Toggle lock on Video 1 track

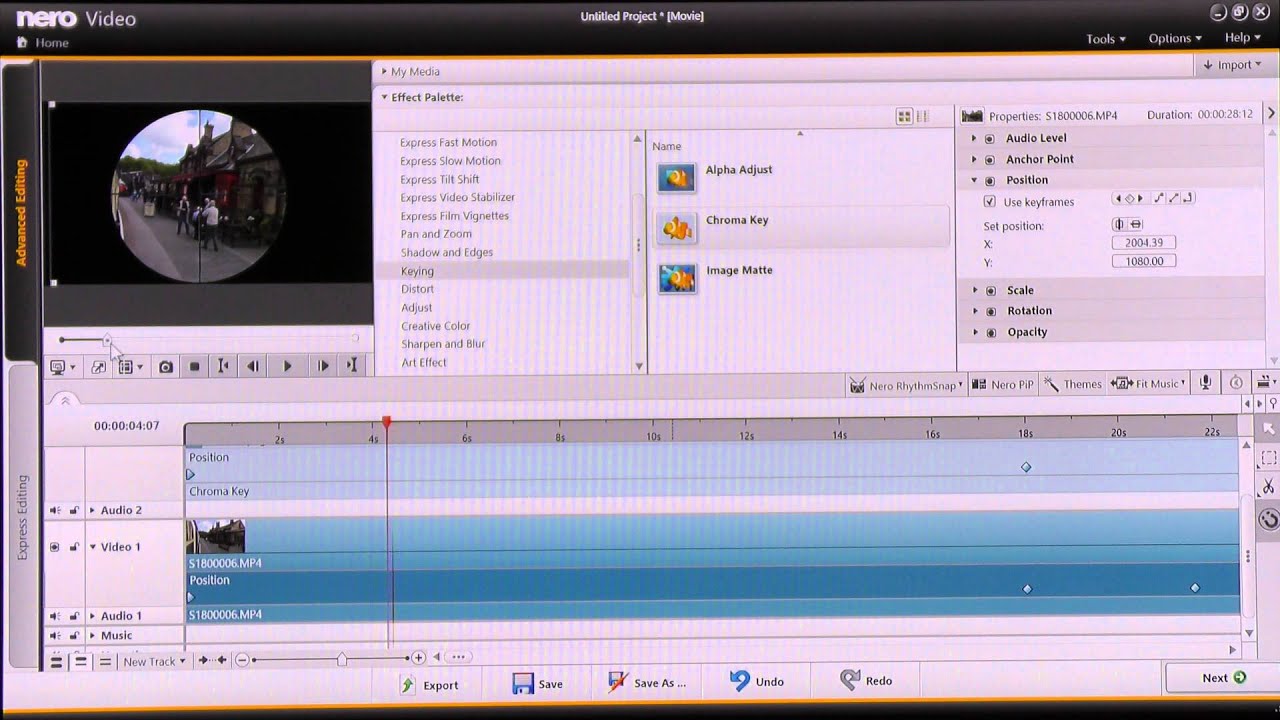74,547
